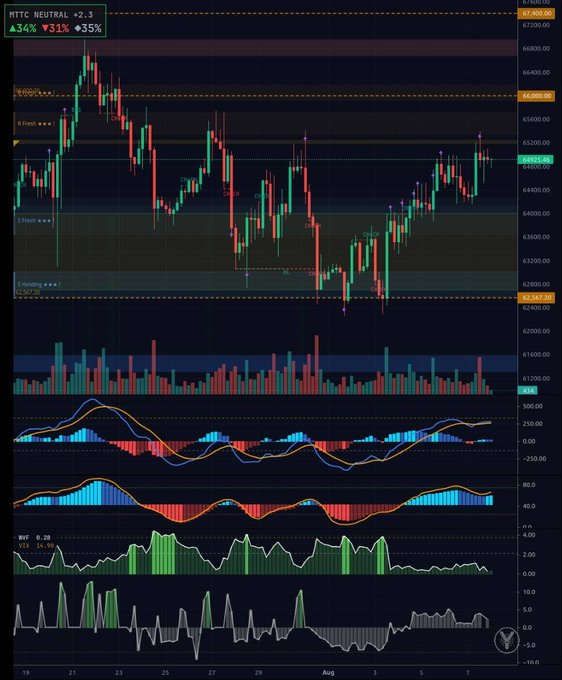Click the S Holding zone label
562x680 pixels.
[x=39, y=285]
